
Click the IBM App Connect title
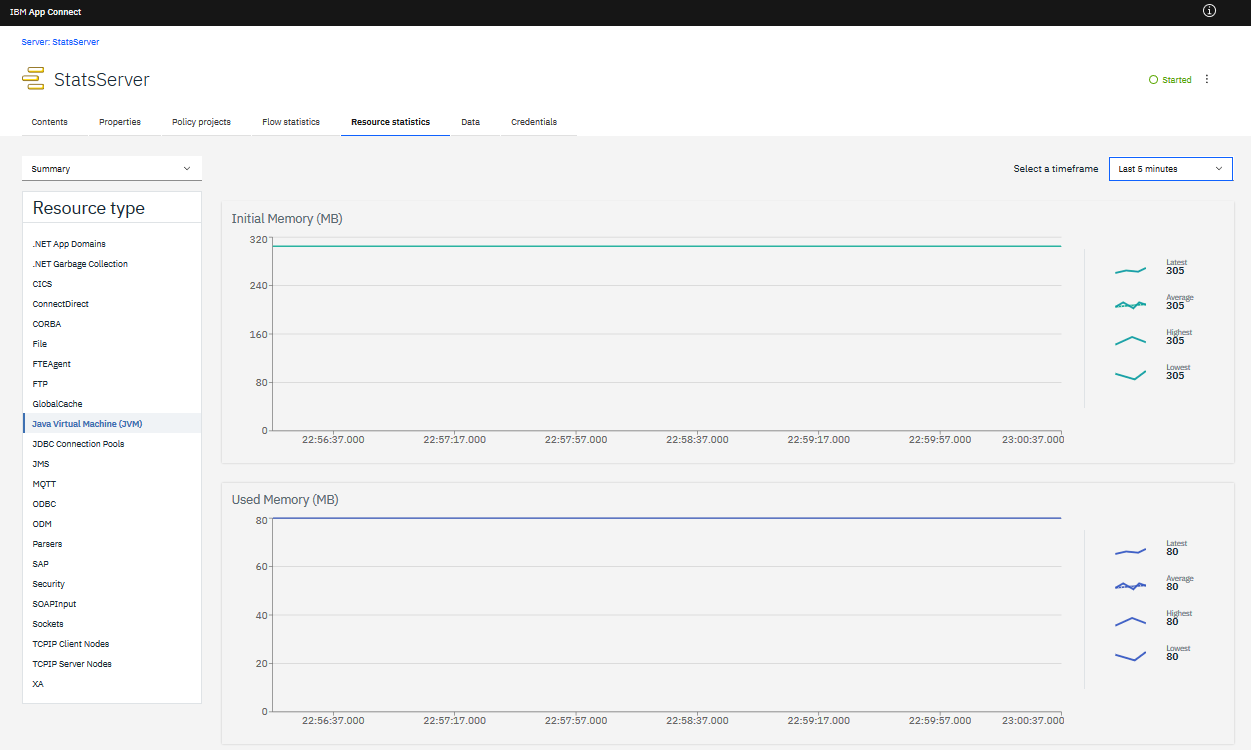pos(46,12)
